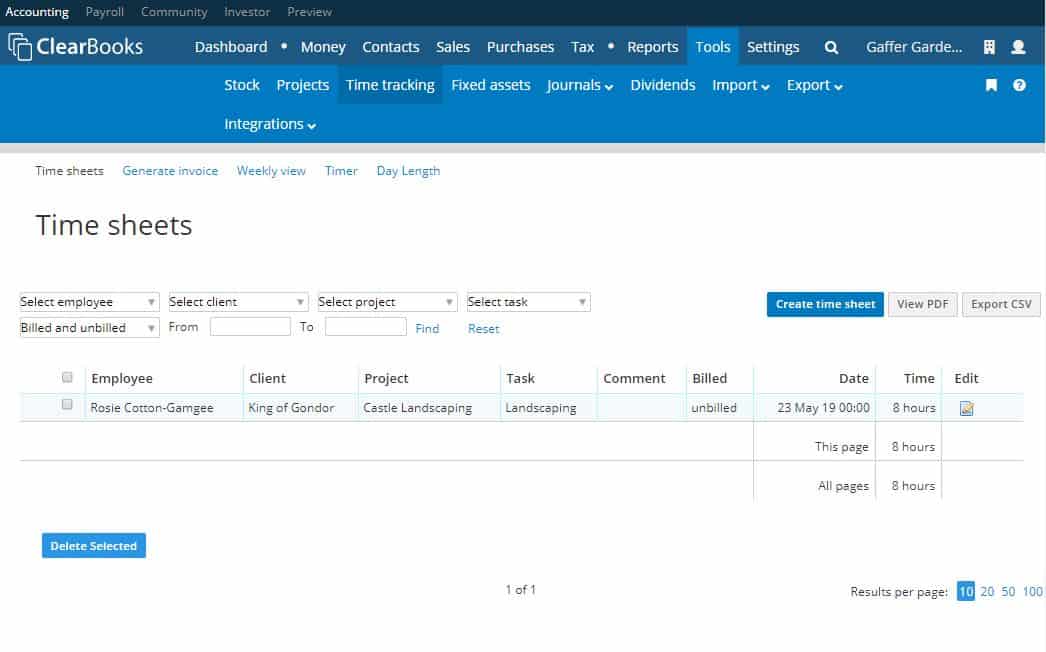Click the To date field
Viewport: 1046px width, 652px height.
(x=366, y=327)
